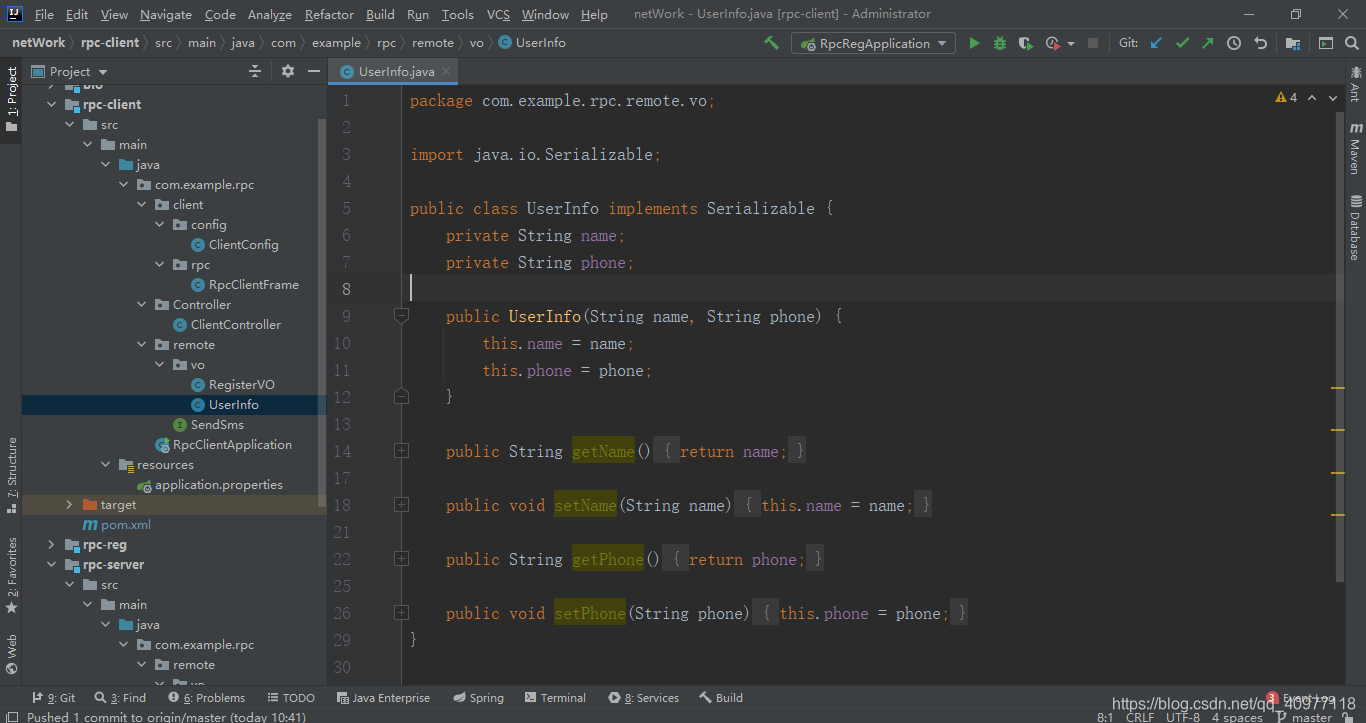This screenshot has width=1366, height=723.
Task: Click rpc-client breadcrumb in navigation bar
Action: 111,42
